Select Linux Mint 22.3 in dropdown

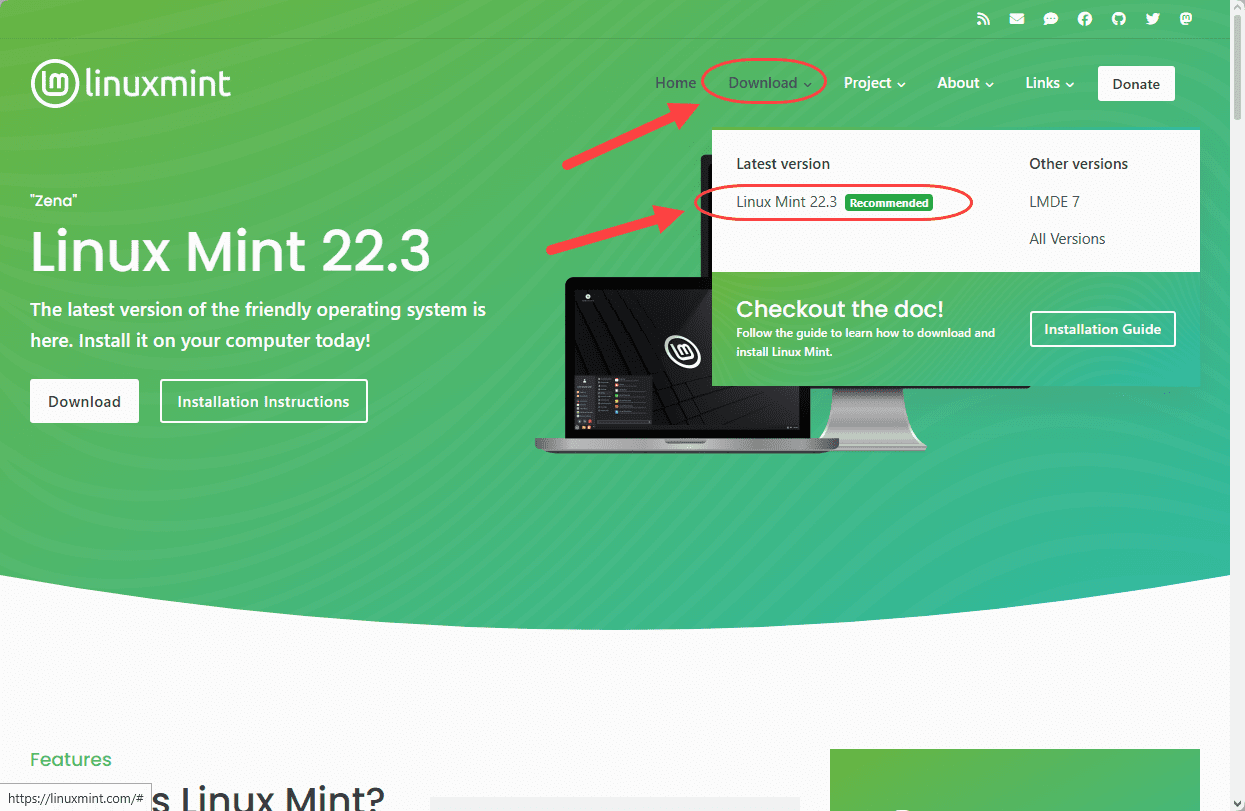point(787,202)
